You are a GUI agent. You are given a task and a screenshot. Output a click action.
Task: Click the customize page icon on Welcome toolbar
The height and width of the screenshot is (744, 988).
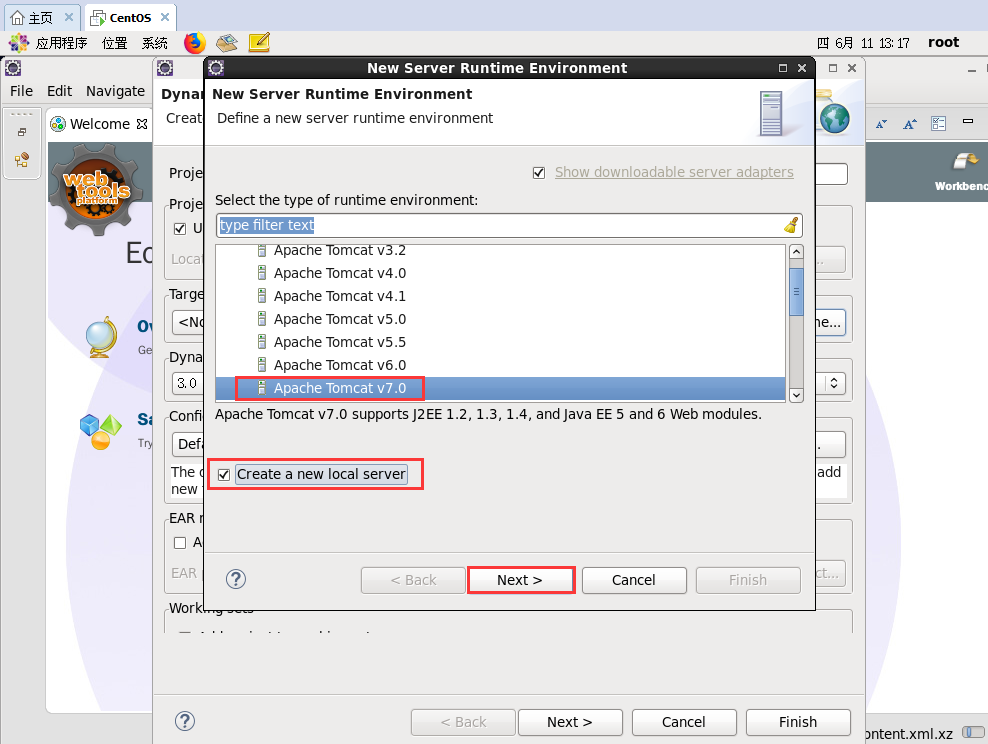938,123
